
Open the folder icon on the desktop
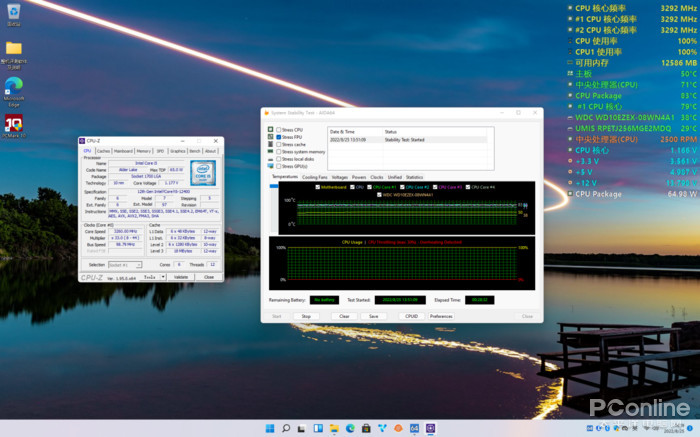14,48
